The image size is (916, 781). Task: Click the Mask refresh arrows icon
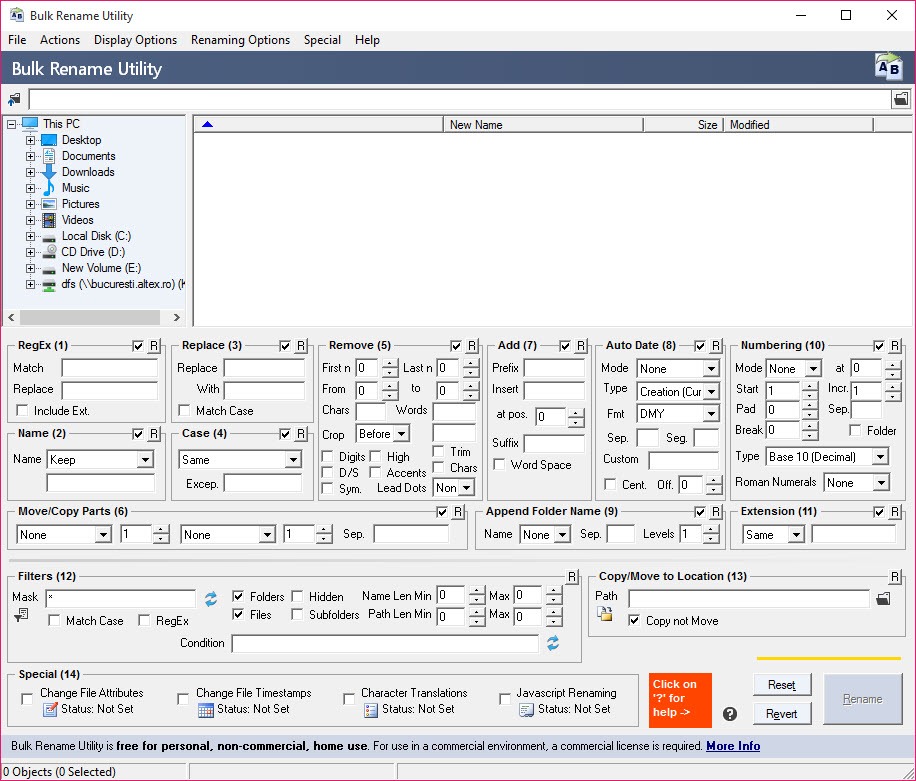(x=211, y=598)
